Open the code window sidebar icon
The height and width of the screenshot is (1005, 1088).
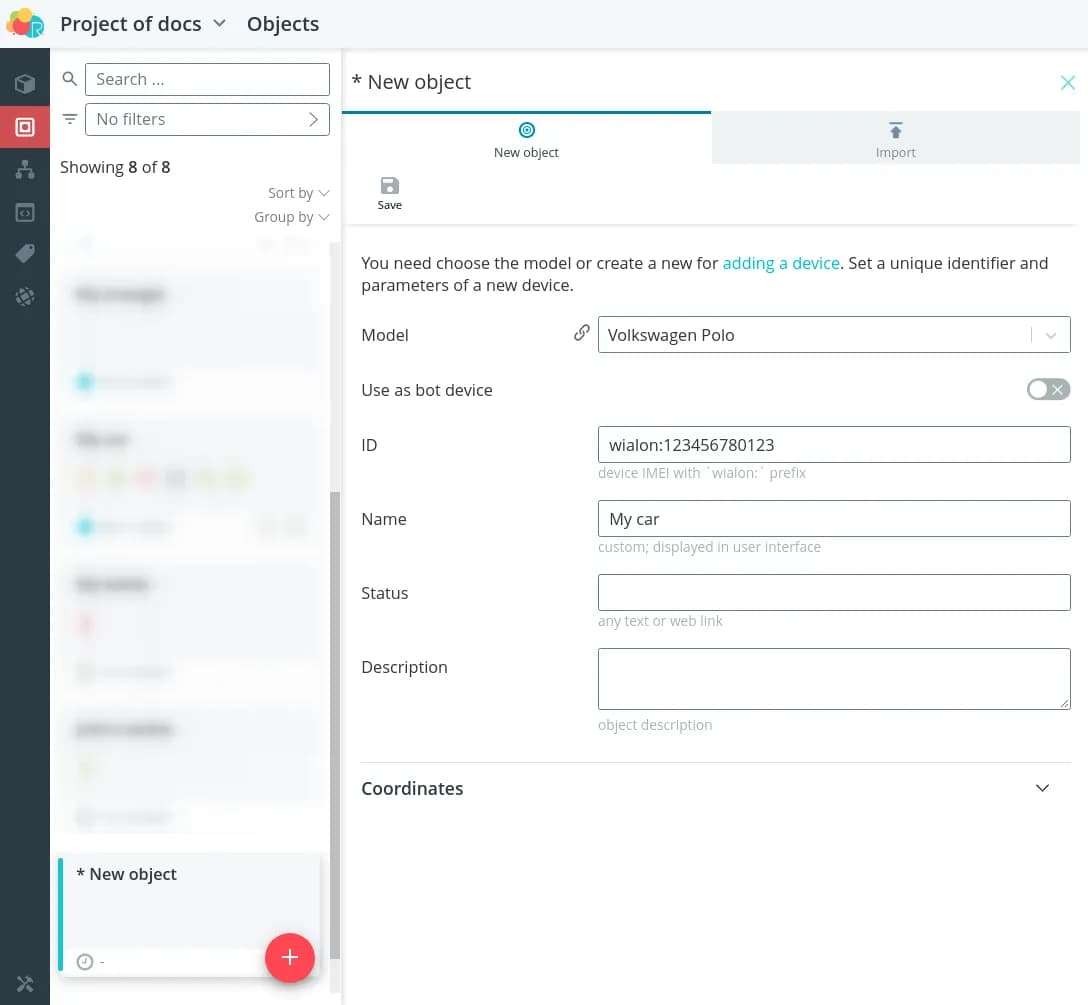(x=25, y=212)
